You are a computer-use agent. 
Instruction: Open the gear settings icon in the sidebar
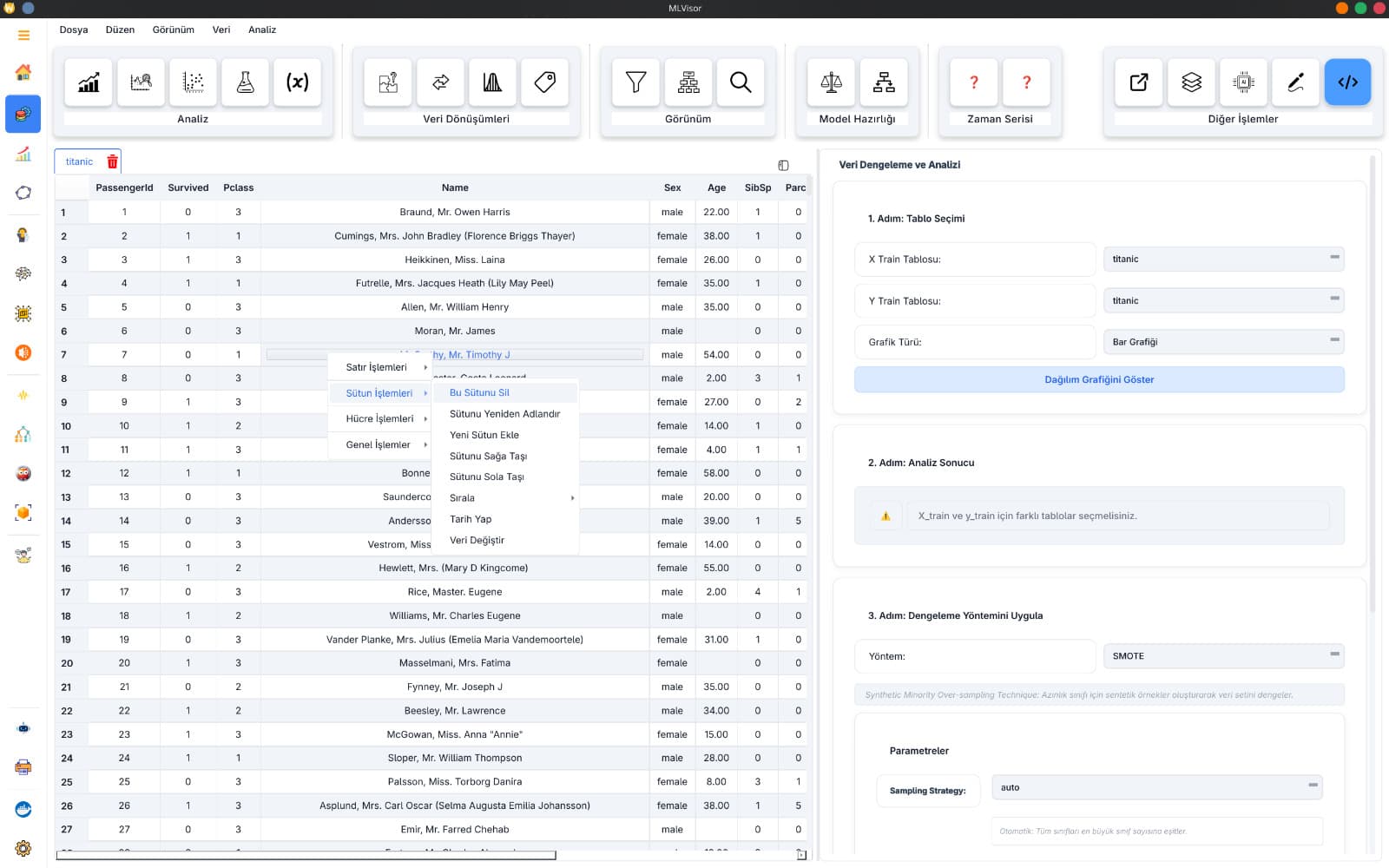(23, 848)
